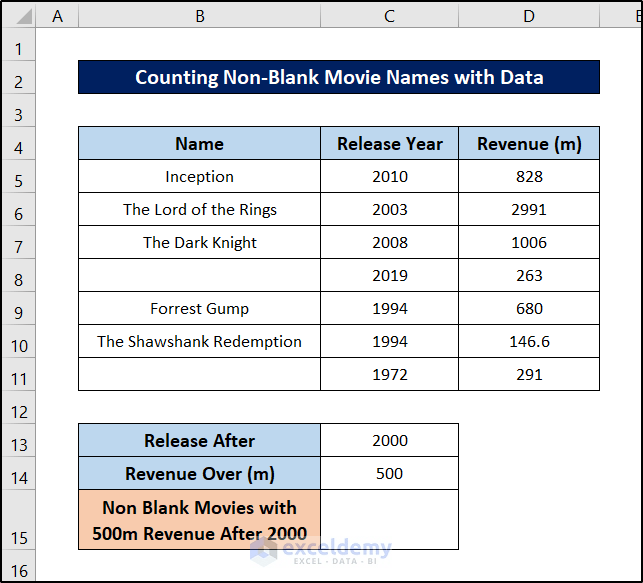This screenshot has height=583, width=643.
Task: Select column C header
Action: tap(389, 16)
